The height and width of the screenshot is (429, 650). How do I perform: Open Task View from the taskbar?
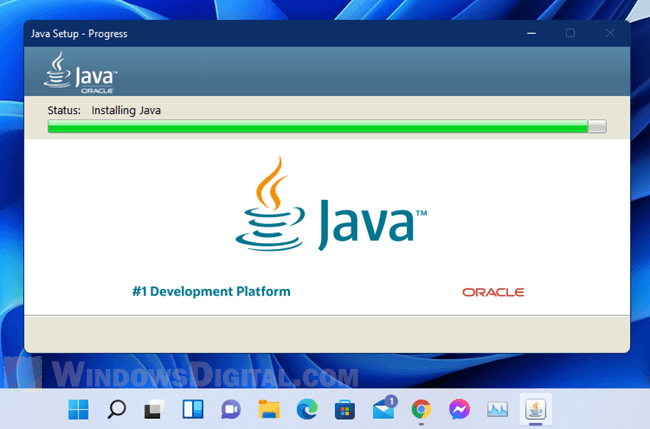tap(154, 410)
